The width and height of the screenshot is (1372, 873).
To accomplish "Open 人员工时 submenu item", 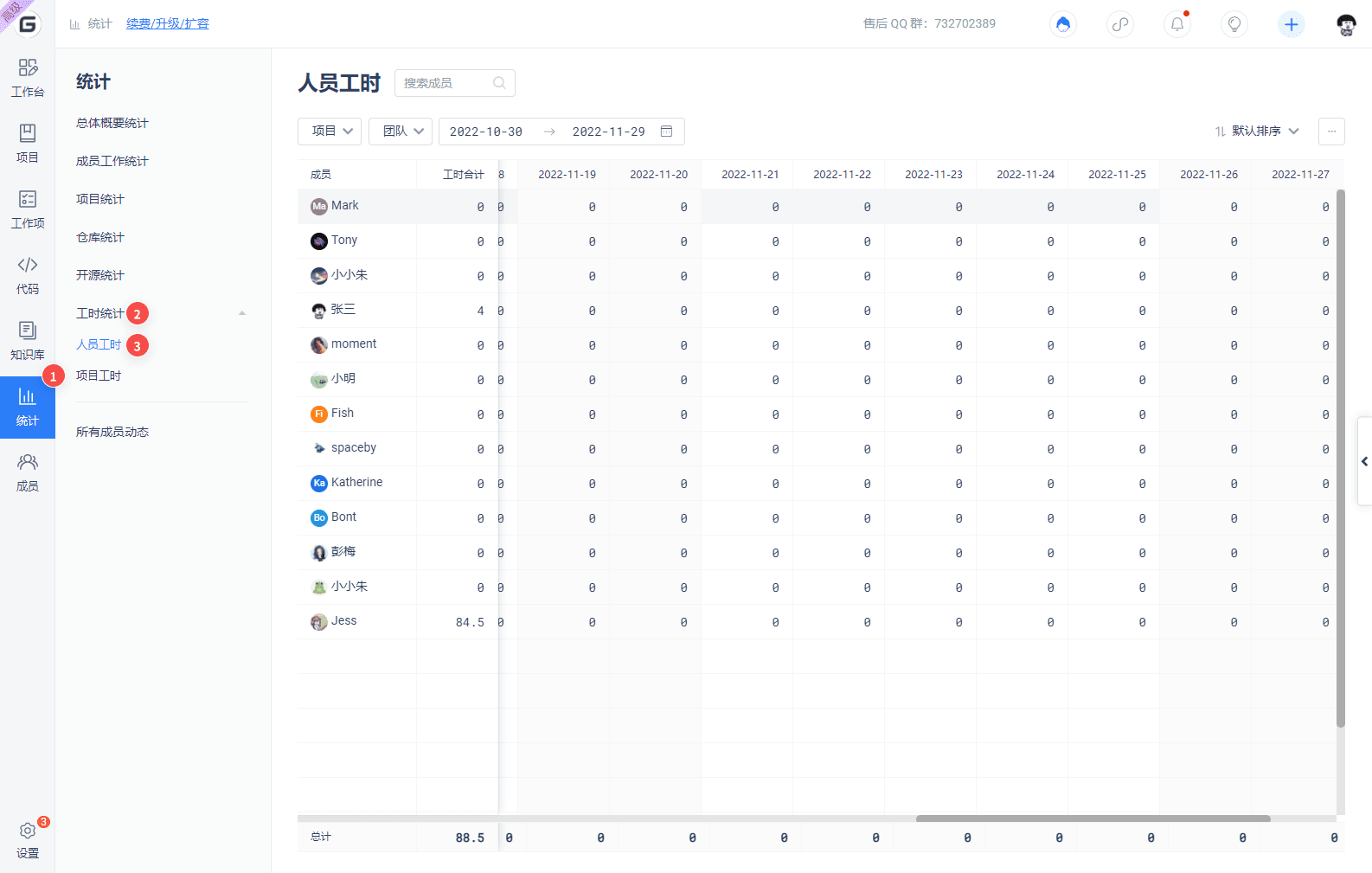I will [99, 344].
